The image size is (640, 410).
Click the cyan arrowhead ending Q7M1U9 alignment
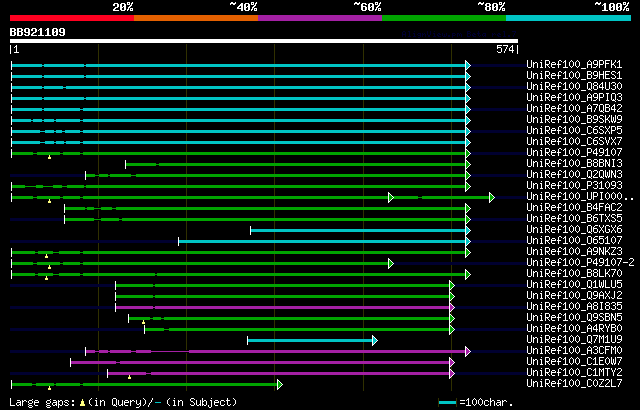click(375, 340)
